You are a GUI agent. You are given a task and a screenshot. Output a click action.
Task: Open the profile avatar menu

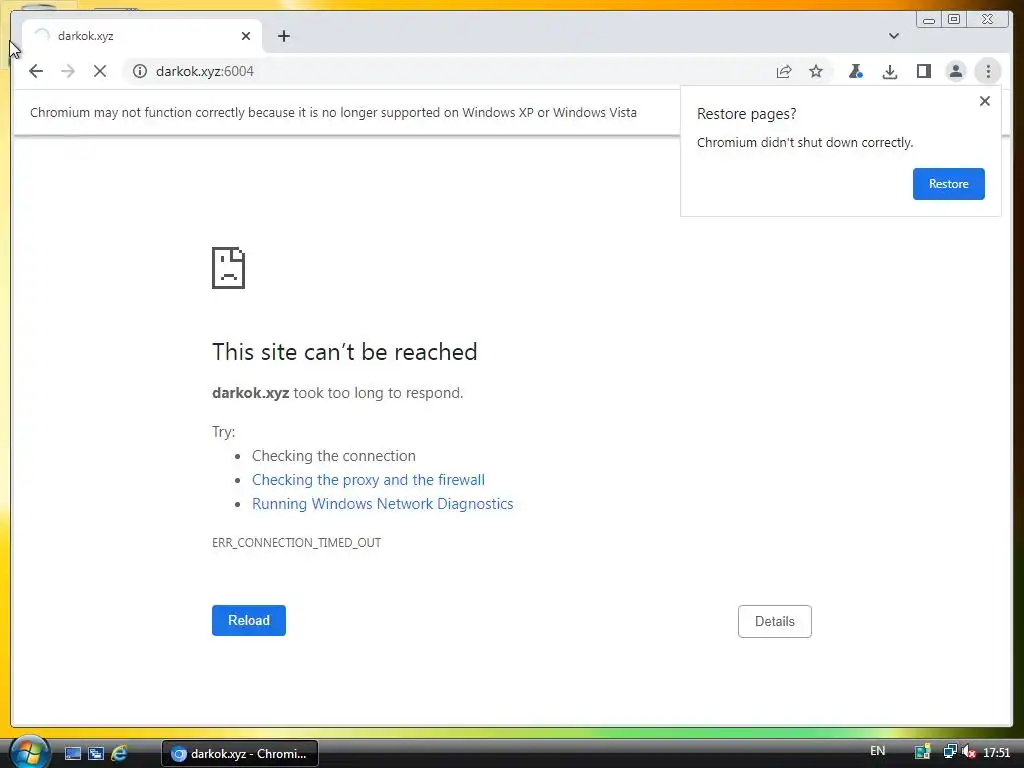955,71
